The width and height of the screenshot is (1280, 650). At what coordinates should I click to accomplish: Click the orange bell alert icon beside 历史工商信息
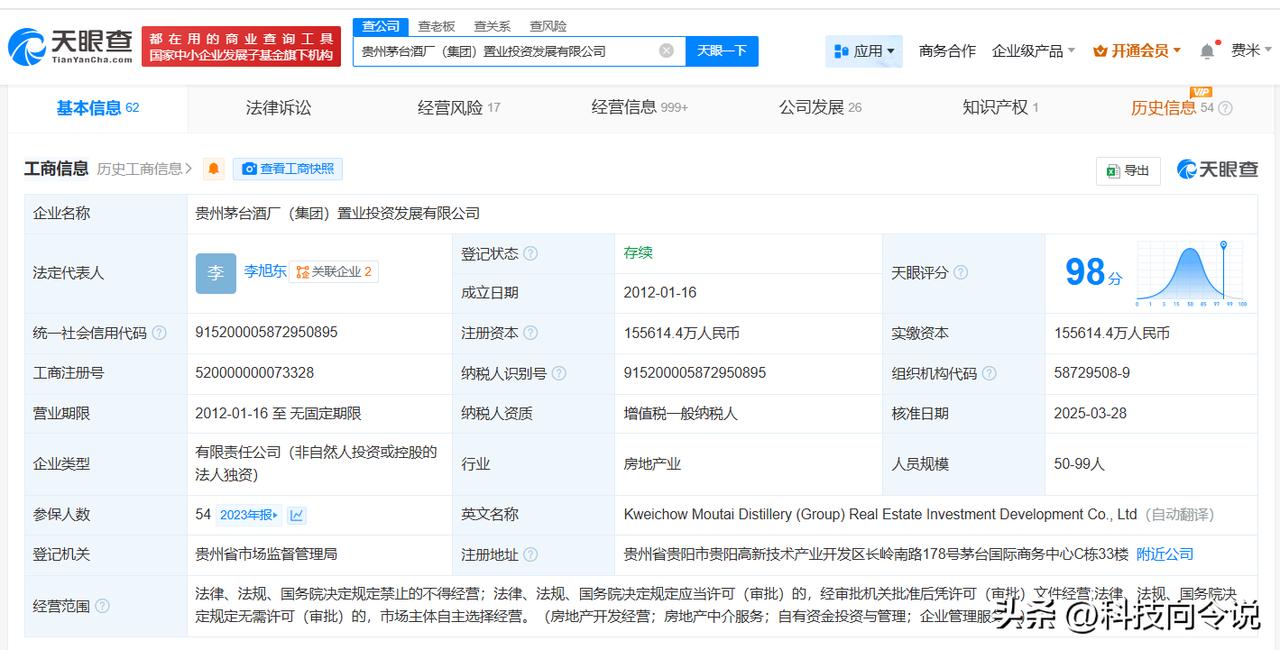pos(214,169)
